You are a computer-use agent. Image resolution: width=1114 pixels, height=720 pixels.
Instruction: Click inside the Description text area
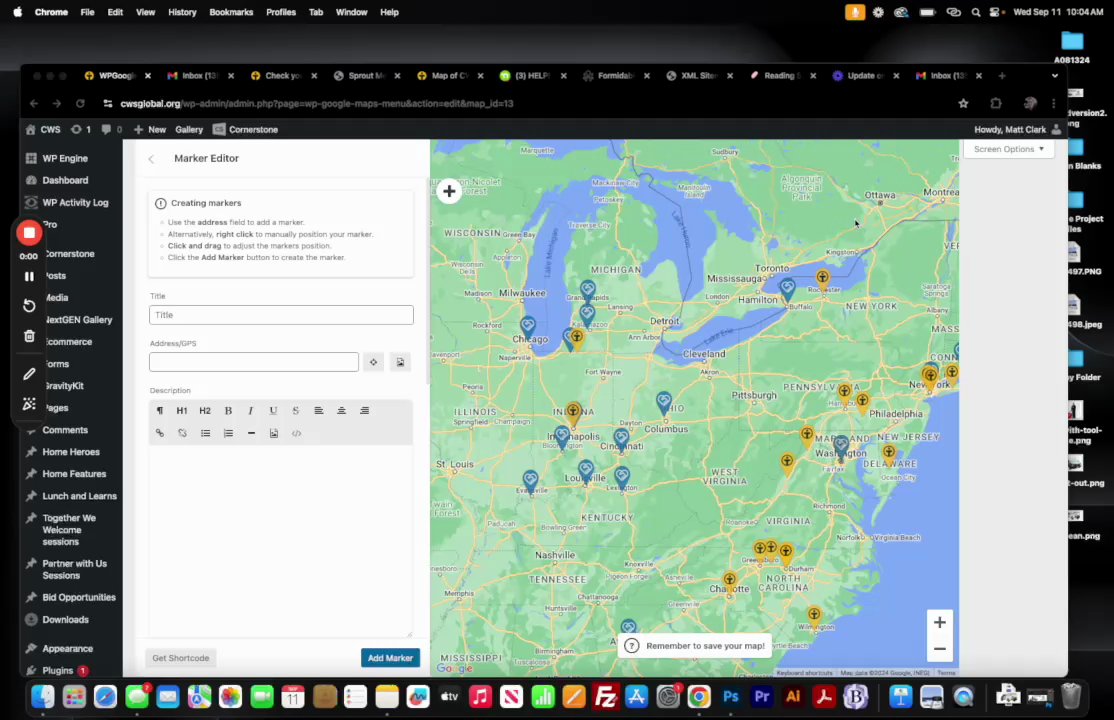(281, 540)
